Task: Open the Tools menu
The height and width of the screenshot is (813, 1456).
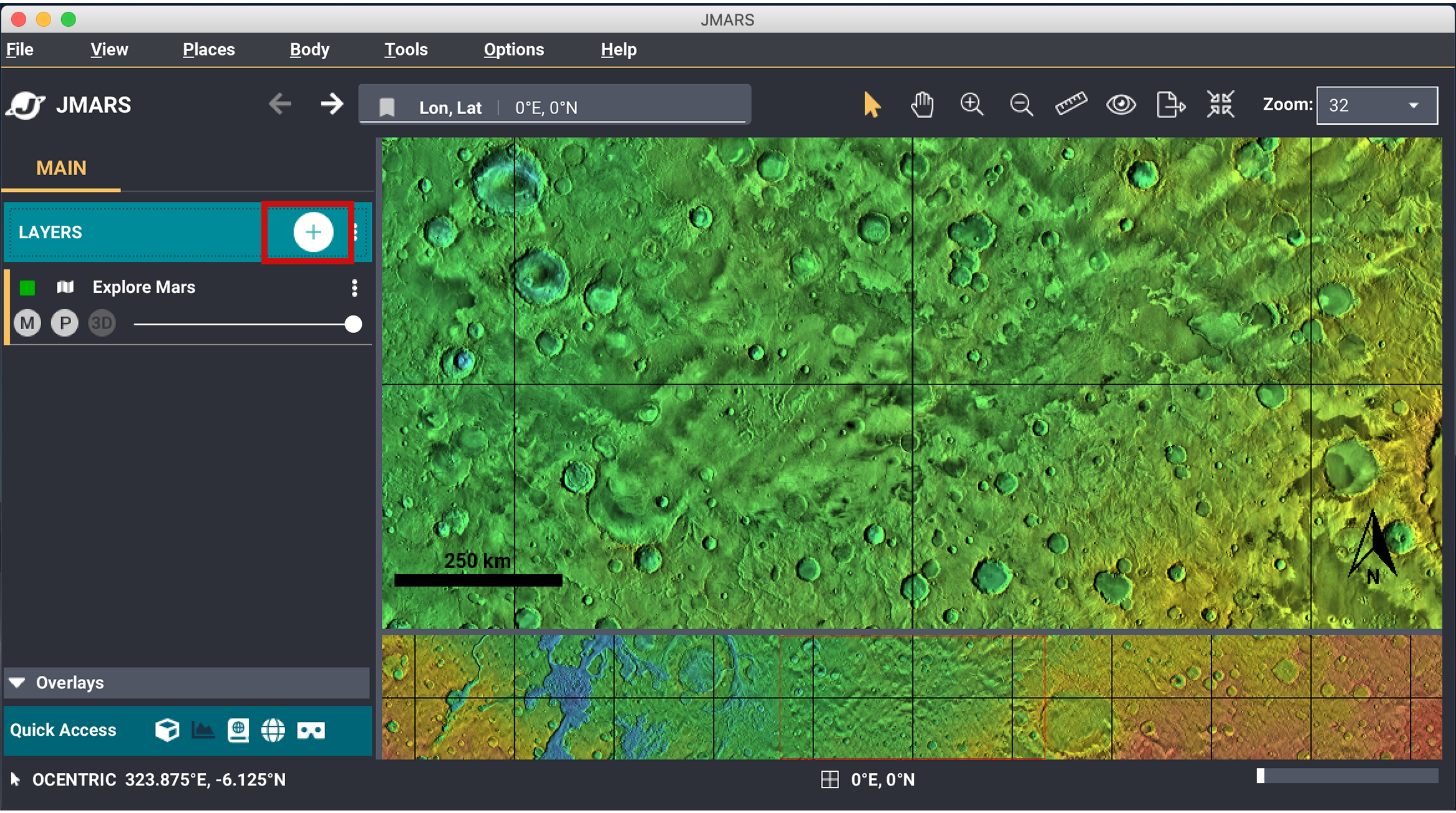Action: tap(406, 50)
